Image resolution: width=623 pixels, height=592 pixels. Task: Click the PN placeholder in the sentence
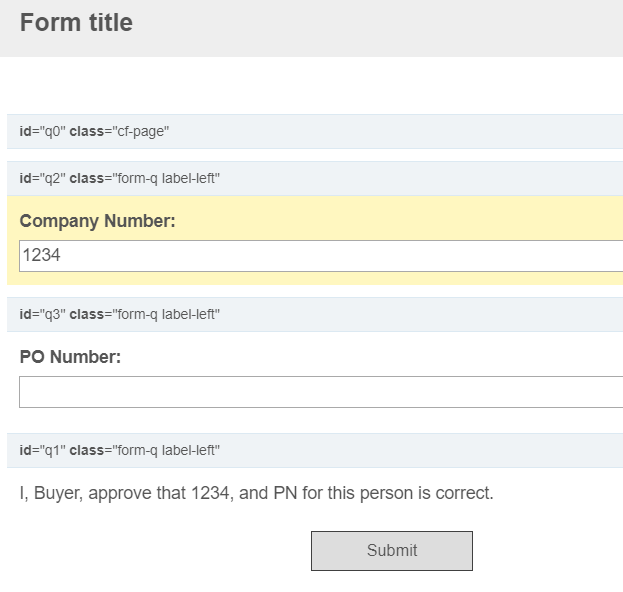click(x=285, y=493)
